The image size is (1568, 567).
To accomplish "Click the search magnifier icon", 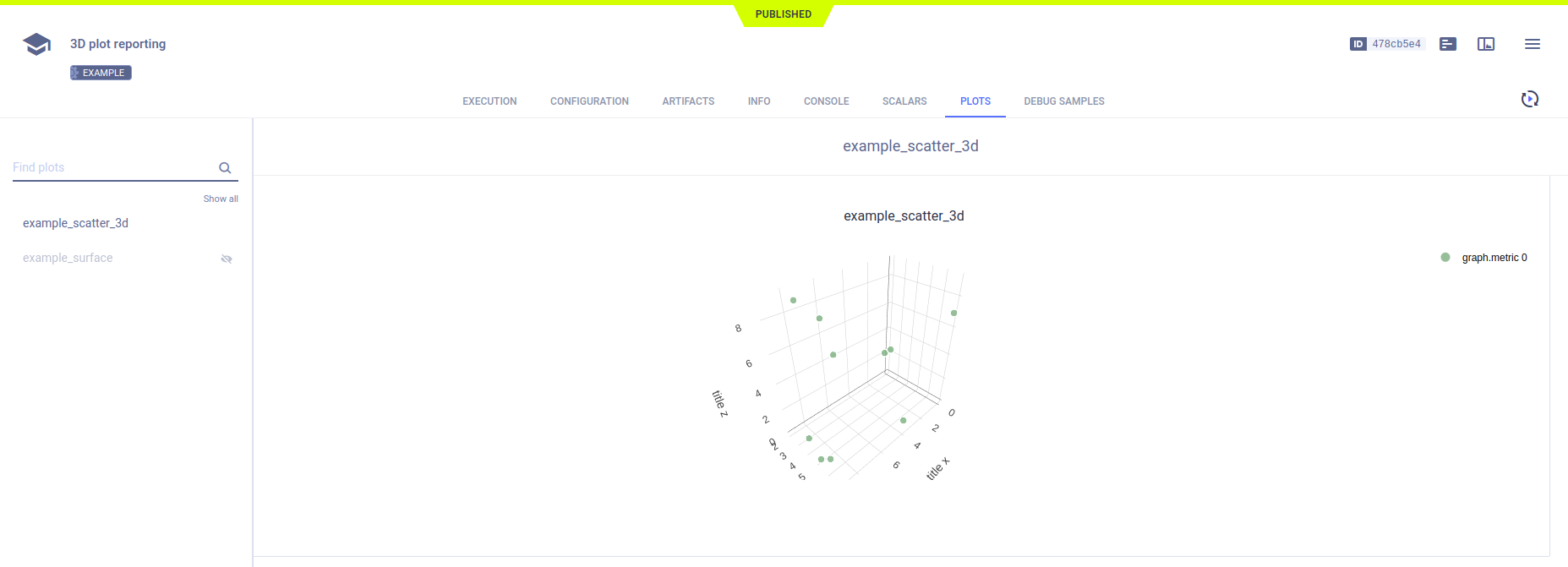I will click(x=225, y=168).
